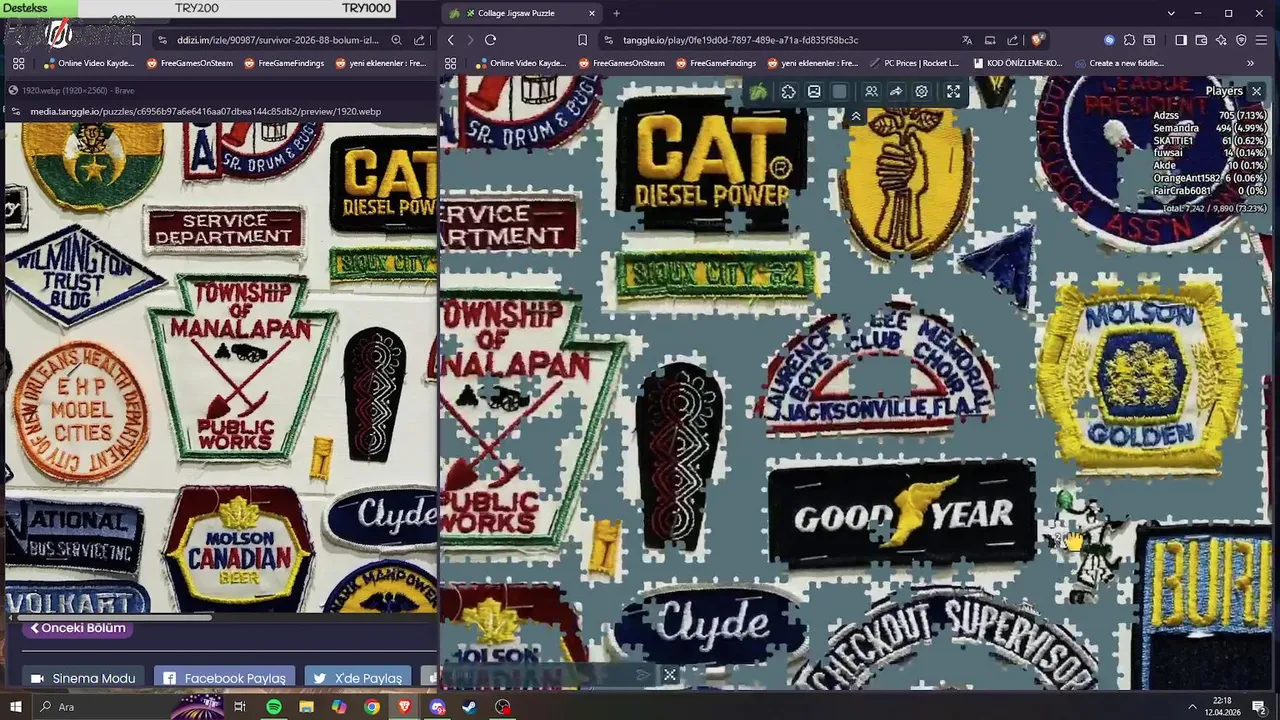Open Steam from the taskbar

[x=470, y=707]
